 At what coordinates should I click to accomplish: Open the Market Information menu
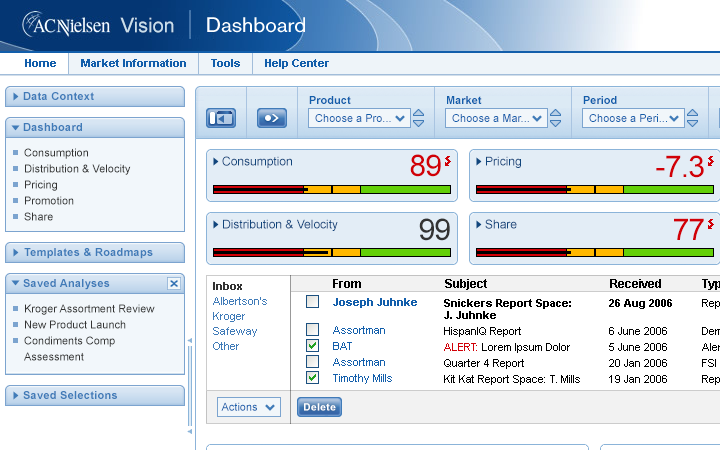(133, 63)
